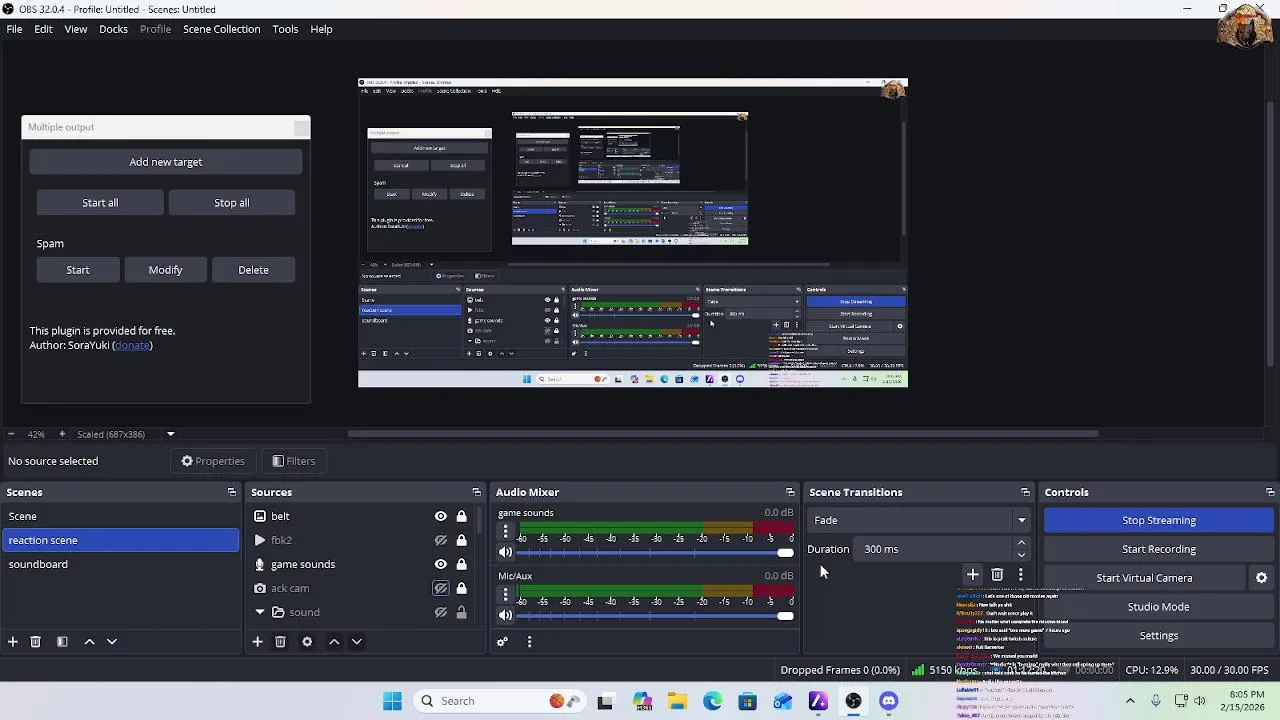Click Add new target in Multiple output
1280x720 pixels.
click(x=166, y=162)
